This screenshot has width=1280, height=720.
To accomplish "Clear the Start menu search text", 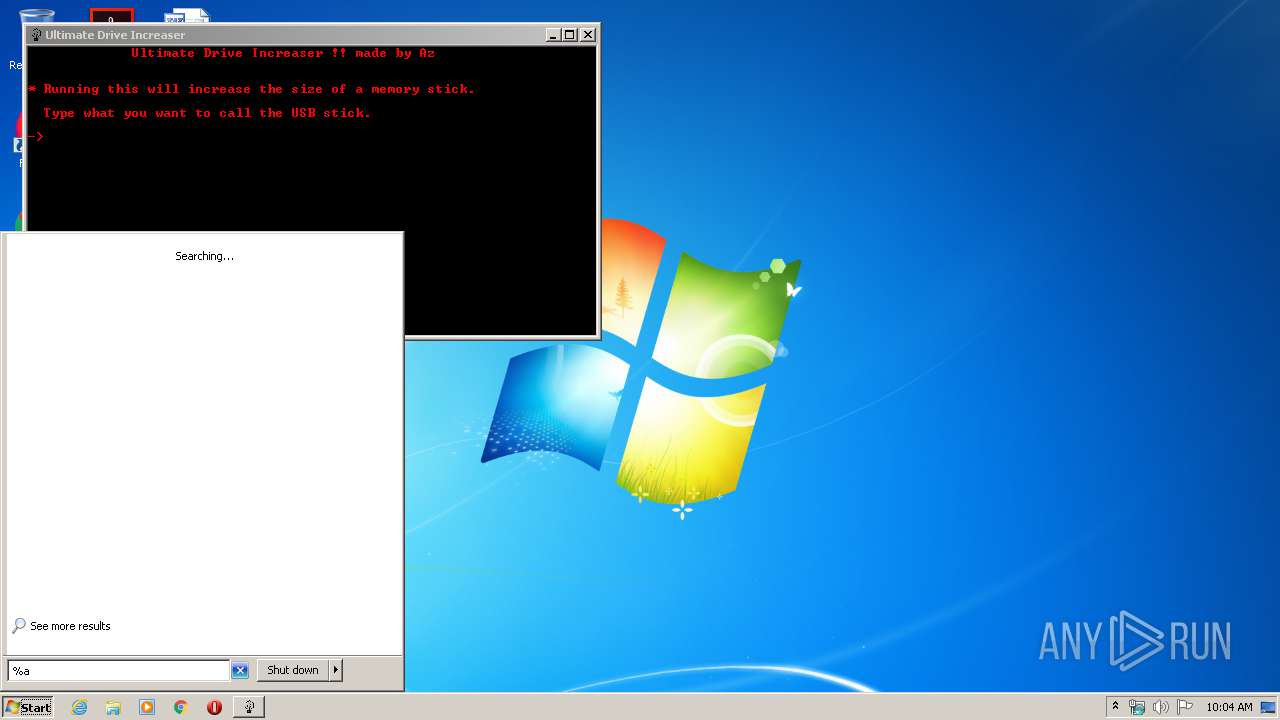I will 240,670.
